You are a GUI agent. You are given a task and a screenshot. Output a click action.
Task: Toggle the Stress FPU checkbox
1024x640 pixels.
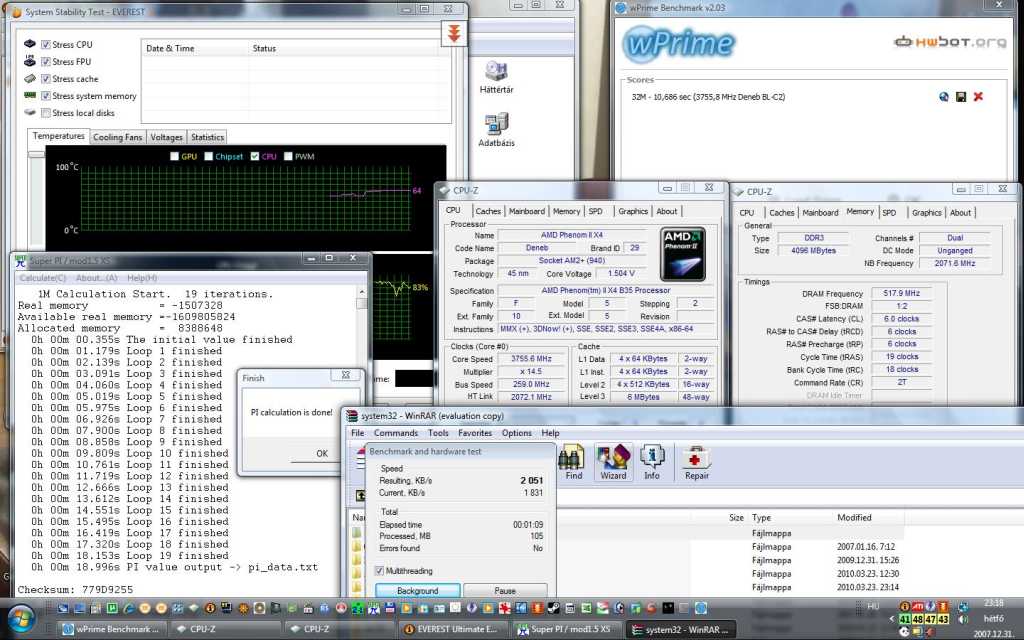coord(46,61)
